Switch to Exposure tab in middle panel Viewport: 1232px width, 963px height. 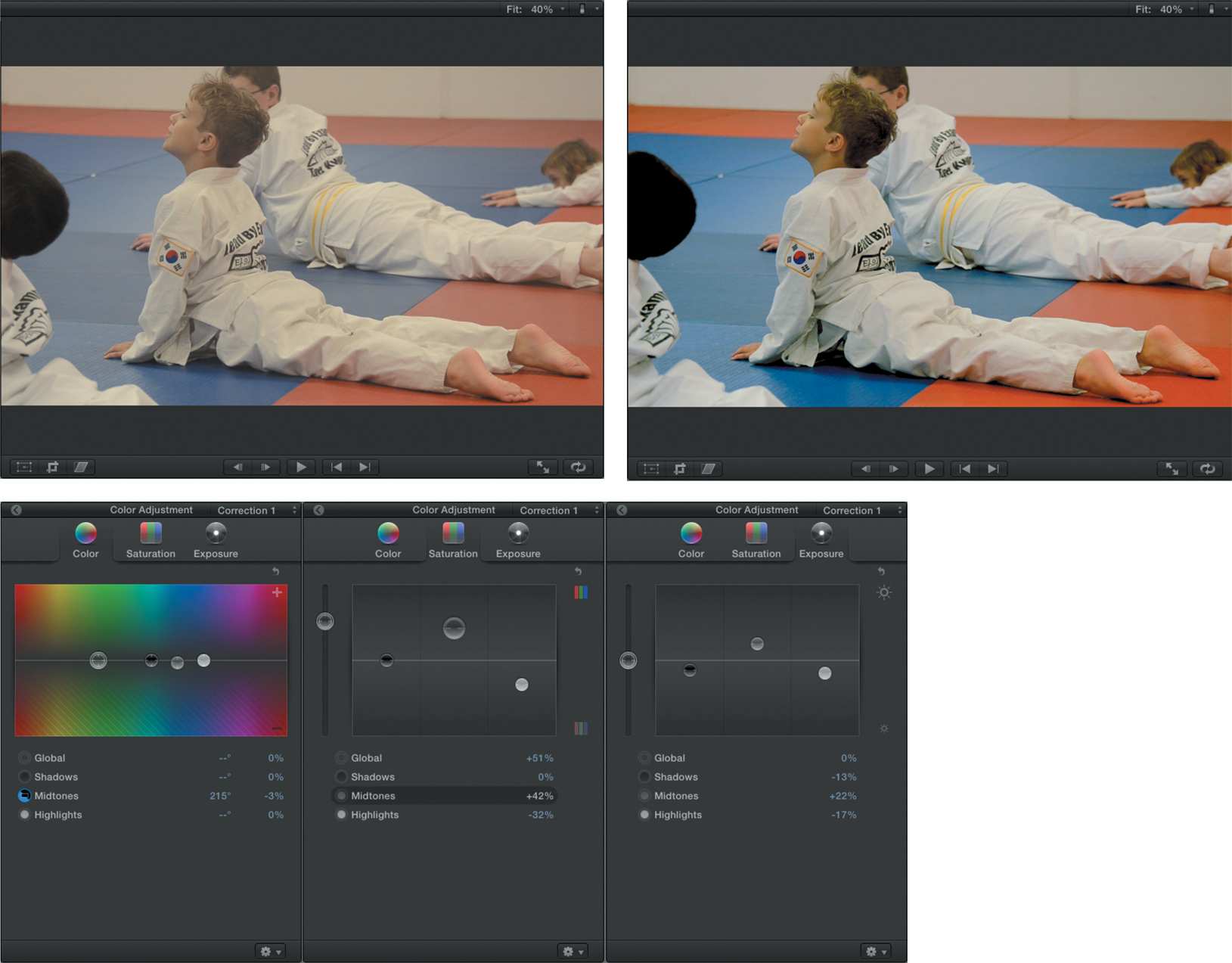click(x=518, y=540)
